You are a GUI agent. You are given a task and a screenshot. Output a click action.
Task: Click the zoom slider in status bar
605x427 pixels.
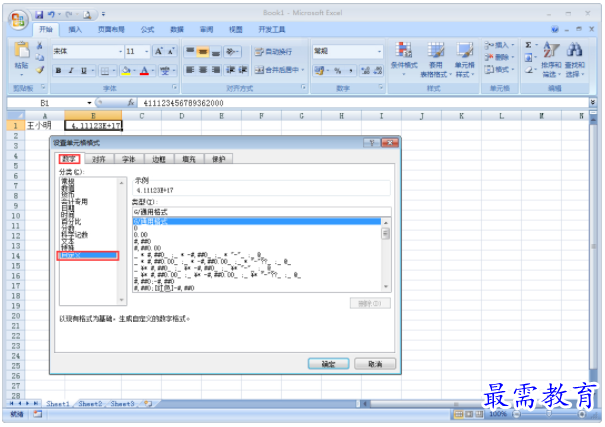click(549, 414)
